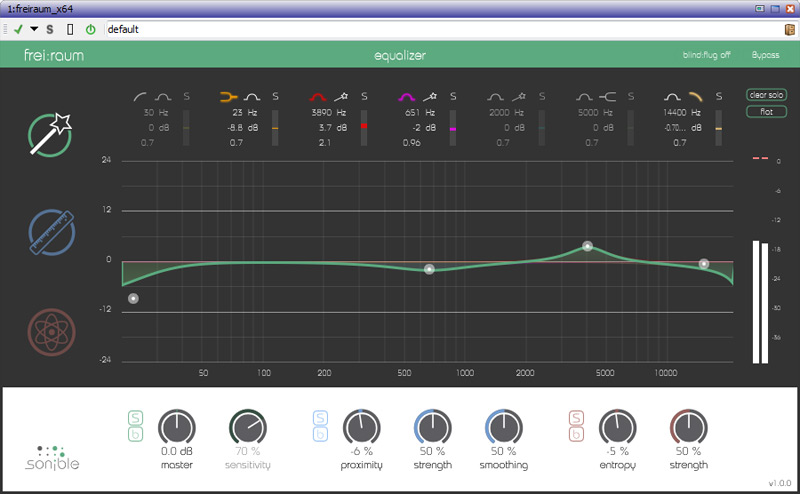Select the smart EQ magic wand module

tap(50, 135)
